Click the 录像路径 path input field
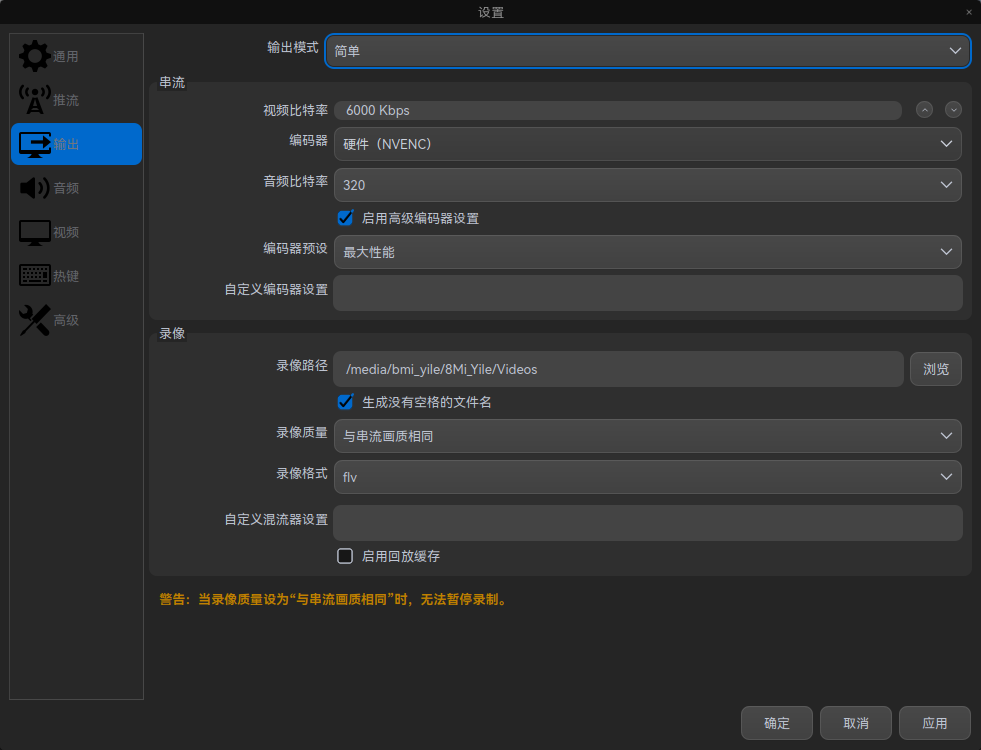This screenshot has width=981, height=750. coord(618,369)
